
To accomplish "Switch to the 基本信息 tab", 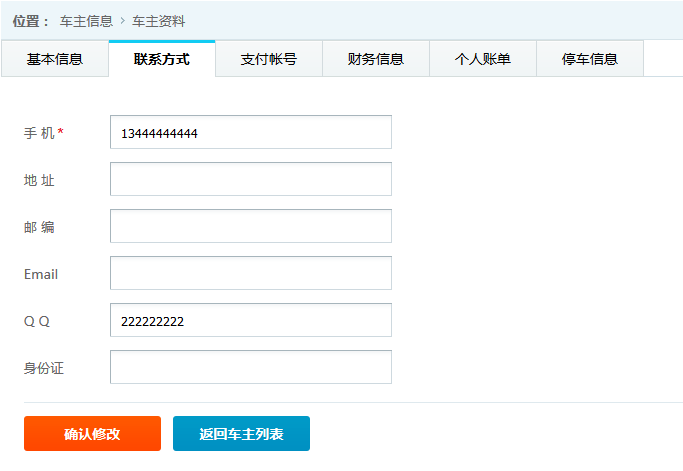I will pos(55,59).
